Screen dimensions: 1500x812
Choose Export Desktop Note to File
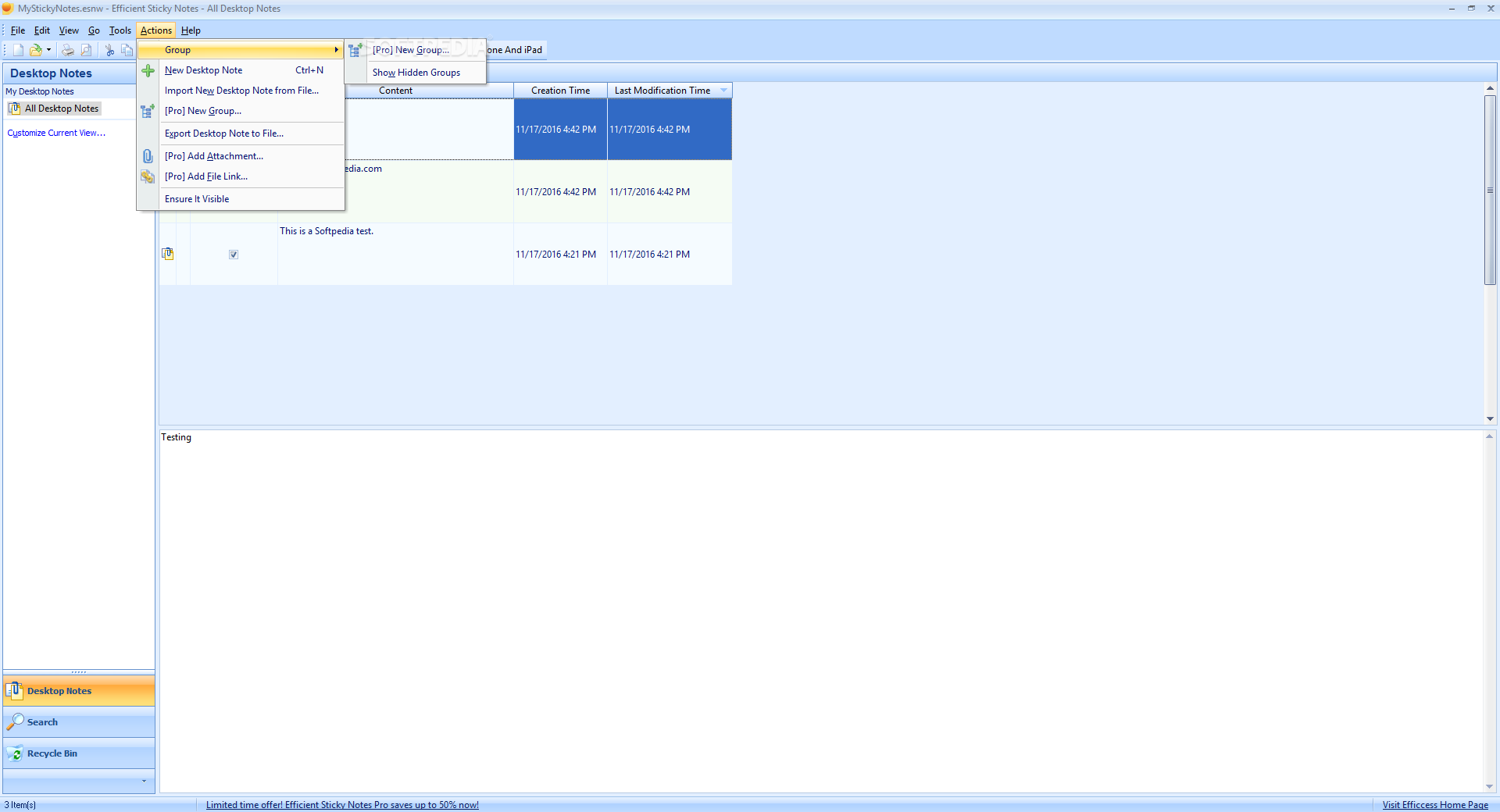coord(241,134)
